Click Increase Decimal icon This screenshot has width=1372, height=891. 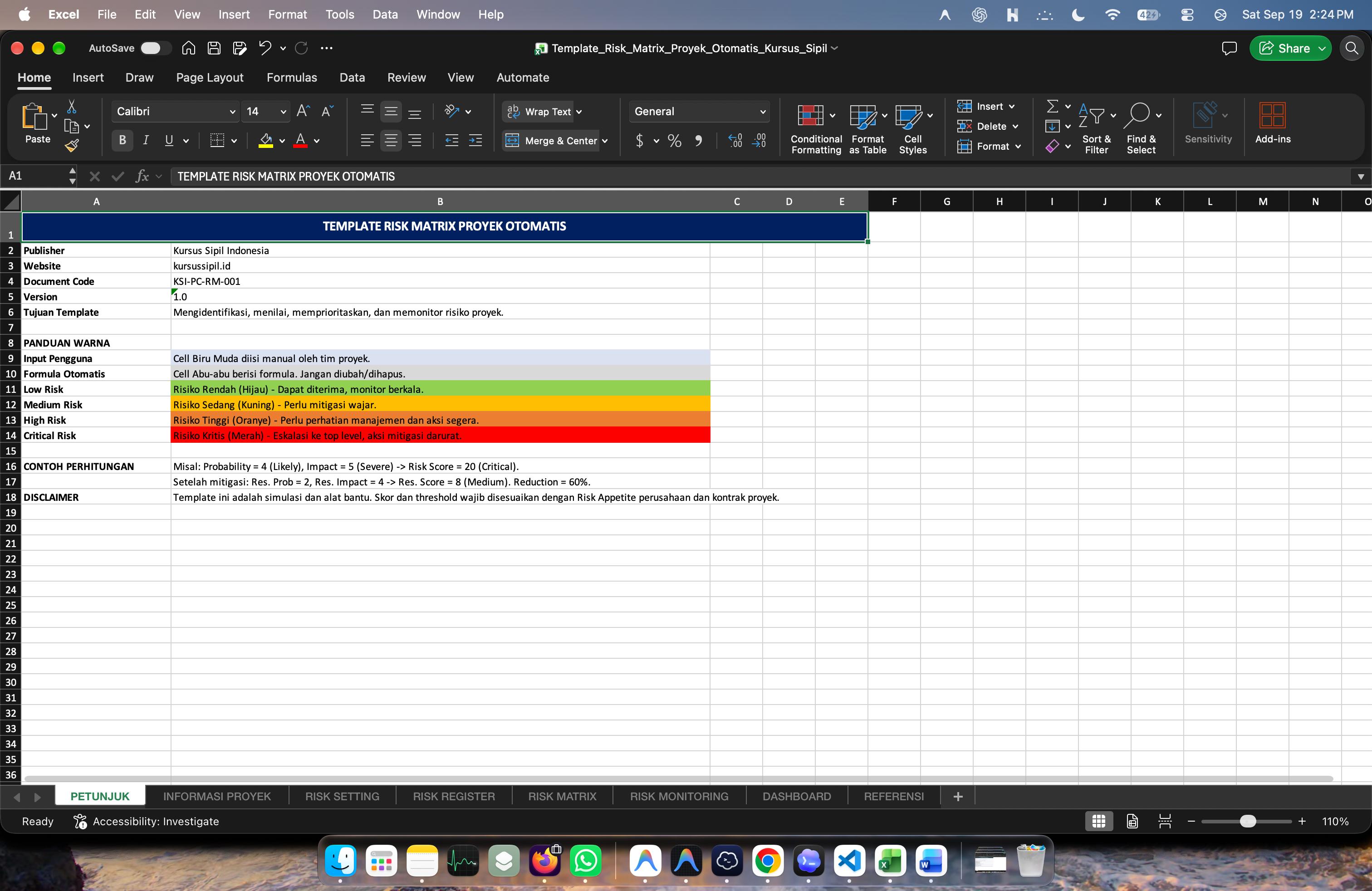735,141
